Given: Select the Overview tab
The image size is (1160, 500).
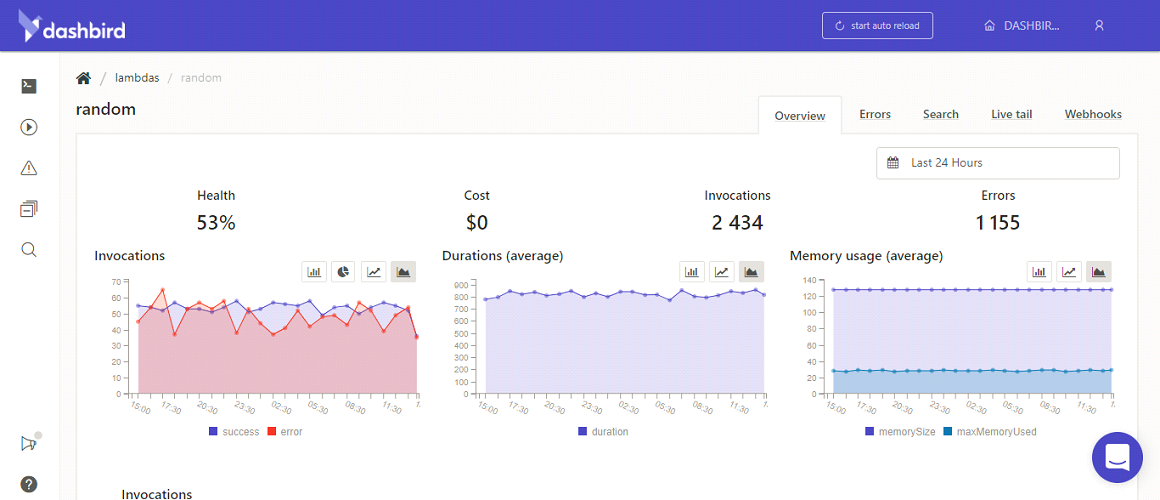Looking at the screenshot, I should click(800, 115).
